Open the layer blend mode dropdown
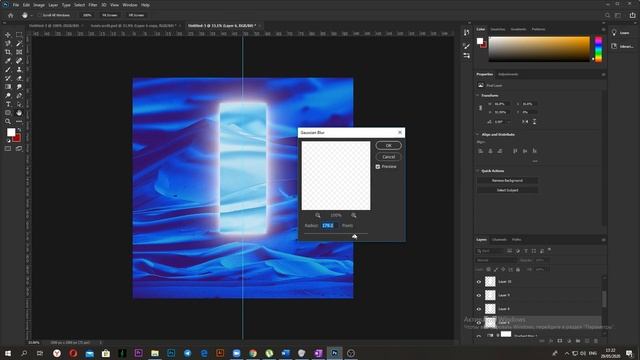This screenshot has width=640, height=360. 496,260
